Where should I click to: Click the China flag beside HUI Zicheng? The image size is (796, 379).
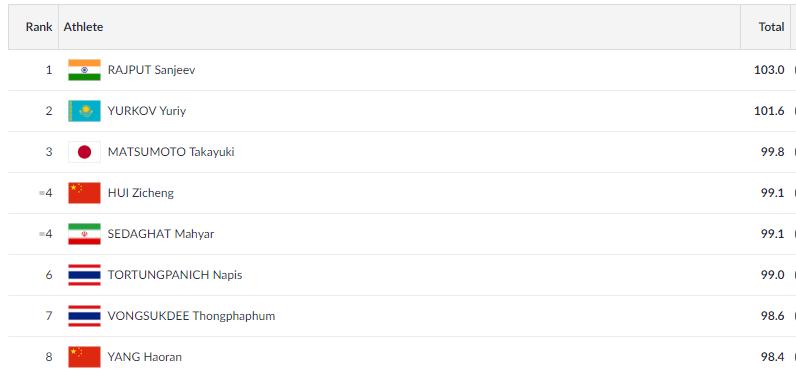pyautogui.click(x=84, y=193)
